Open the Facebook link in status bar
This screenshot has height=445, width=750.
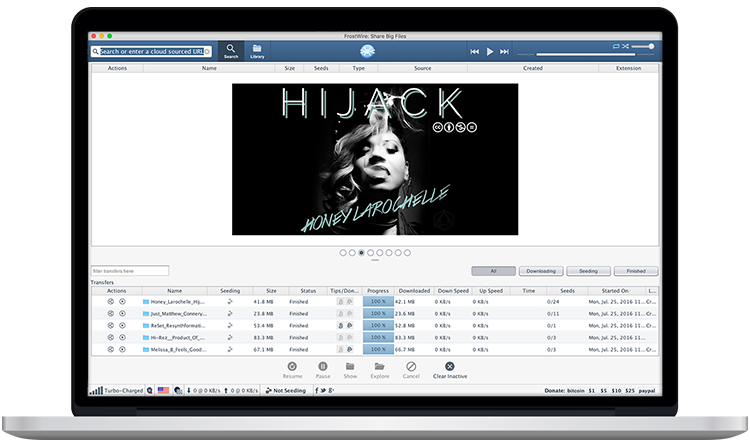[316, 390]
